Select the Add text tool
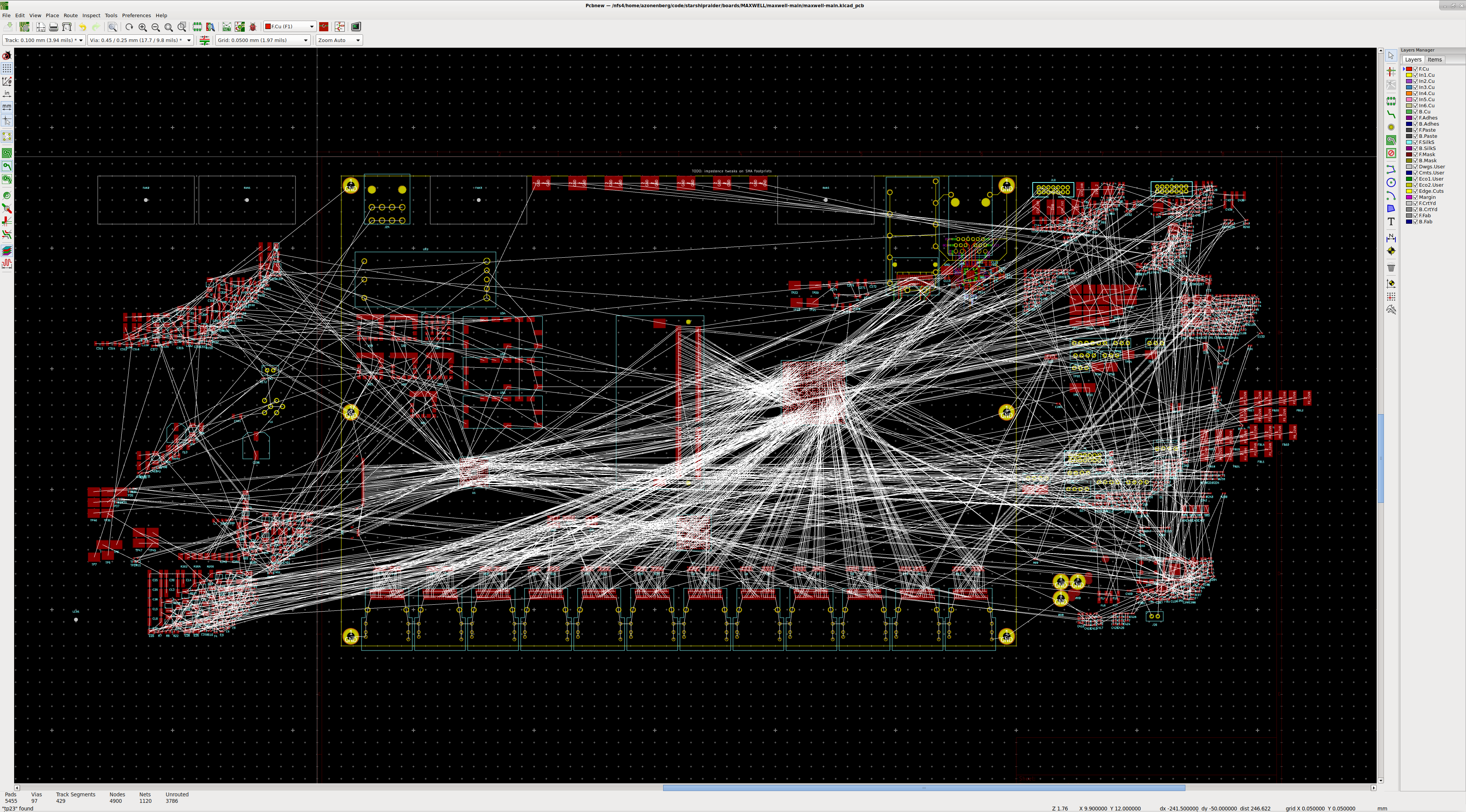The height and width of the screenshot is (812, 1466). (1391, 221)
